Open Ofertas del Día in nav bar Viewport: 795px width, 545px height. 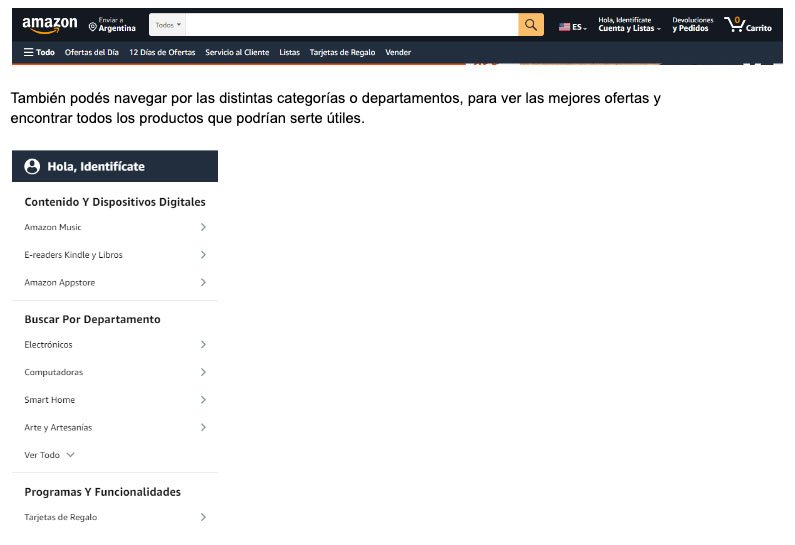[x=92, y=52]
